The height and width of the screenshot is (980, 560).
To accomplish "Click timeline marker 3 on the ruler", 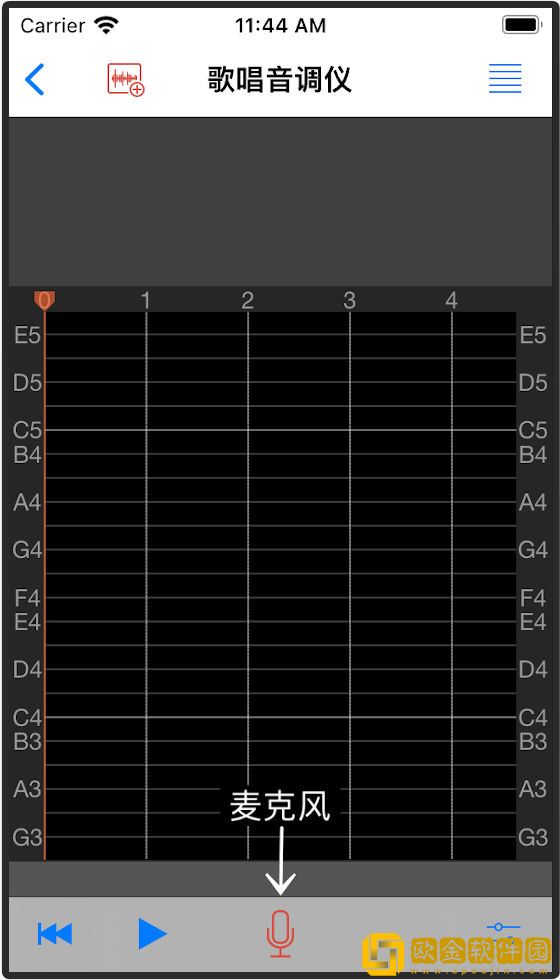I will pyautogui.click(x=349, y=301).
